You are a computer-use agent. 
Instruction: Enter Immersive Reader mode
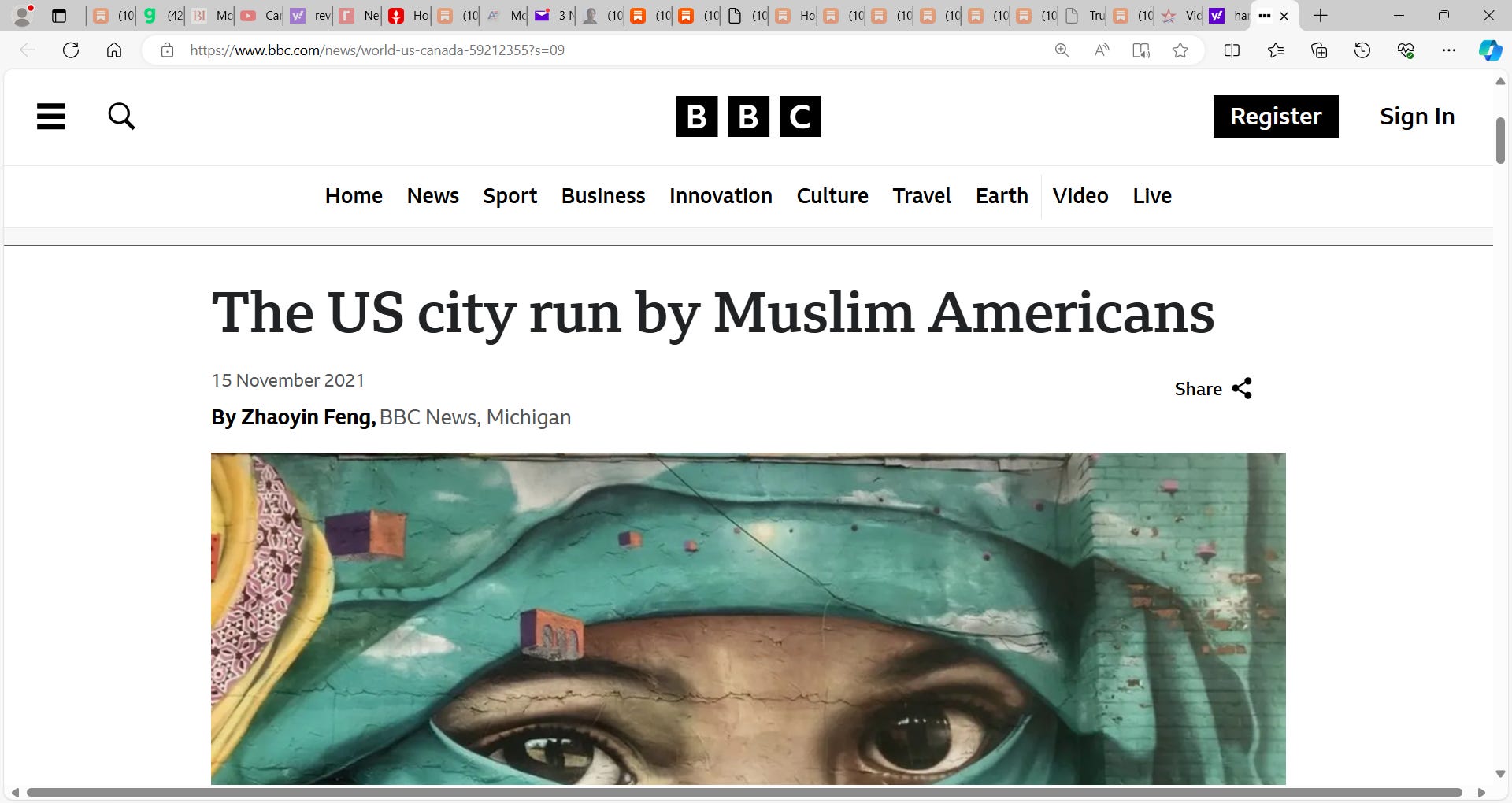[1141, 50]
